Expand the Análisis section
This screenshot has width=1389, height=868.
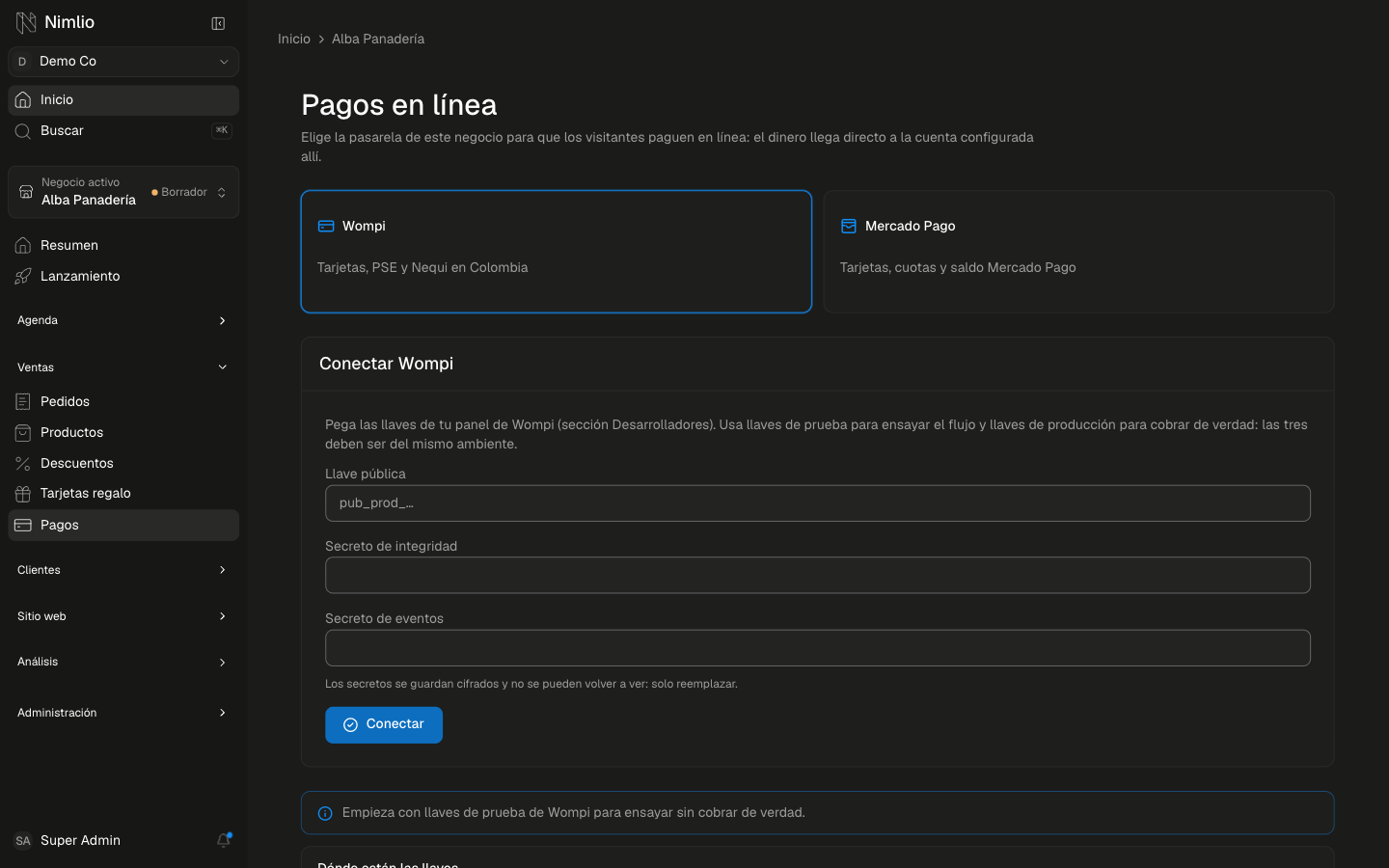click(x=123, y=662)
